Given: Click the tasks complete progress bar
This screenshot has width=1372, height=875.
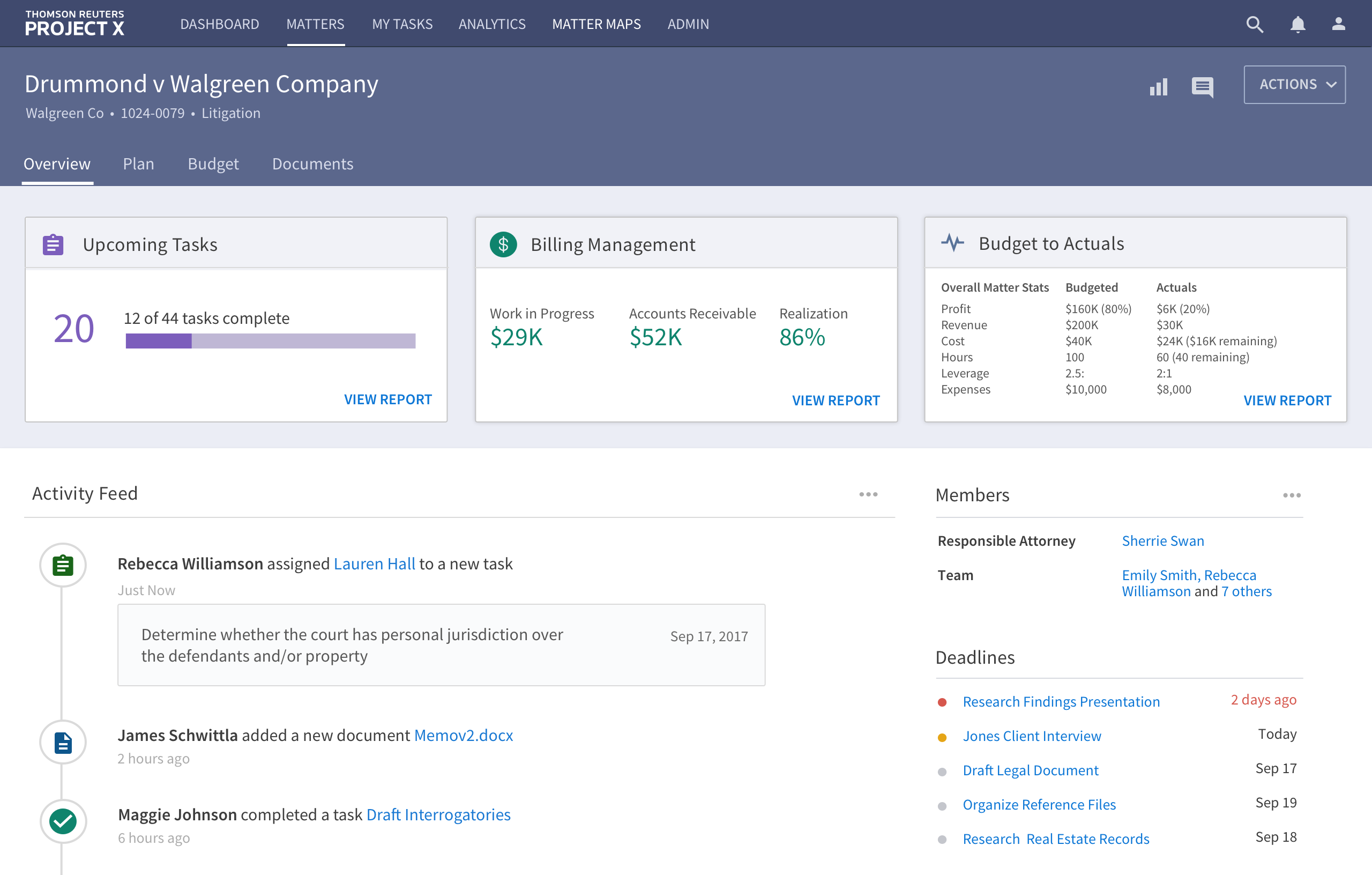Looking at the screenshot, I should coord(270,341).
